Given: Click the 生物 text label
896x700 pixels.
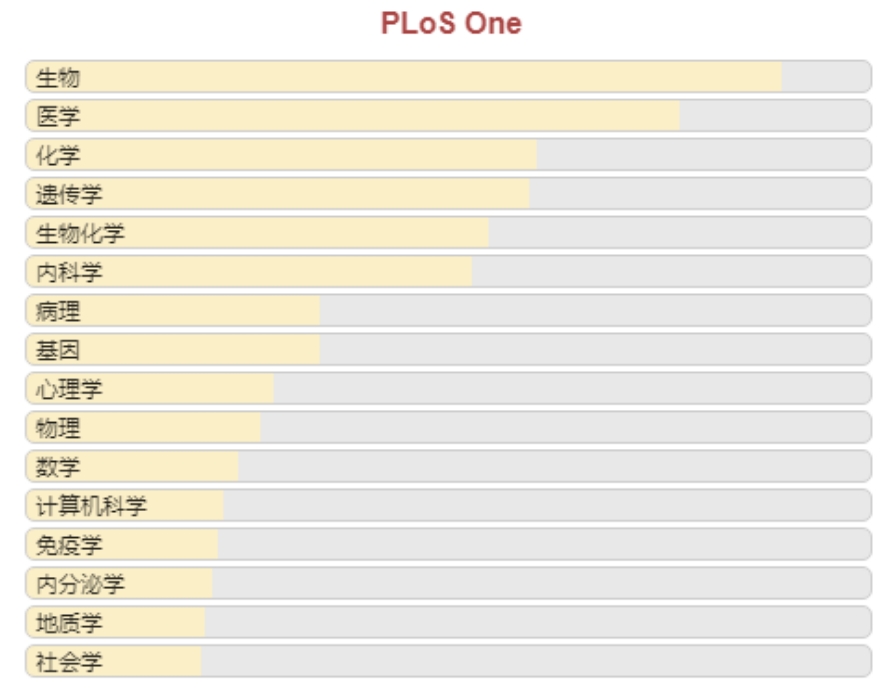Looking at the screenshot, I should (x=58, y=78).
